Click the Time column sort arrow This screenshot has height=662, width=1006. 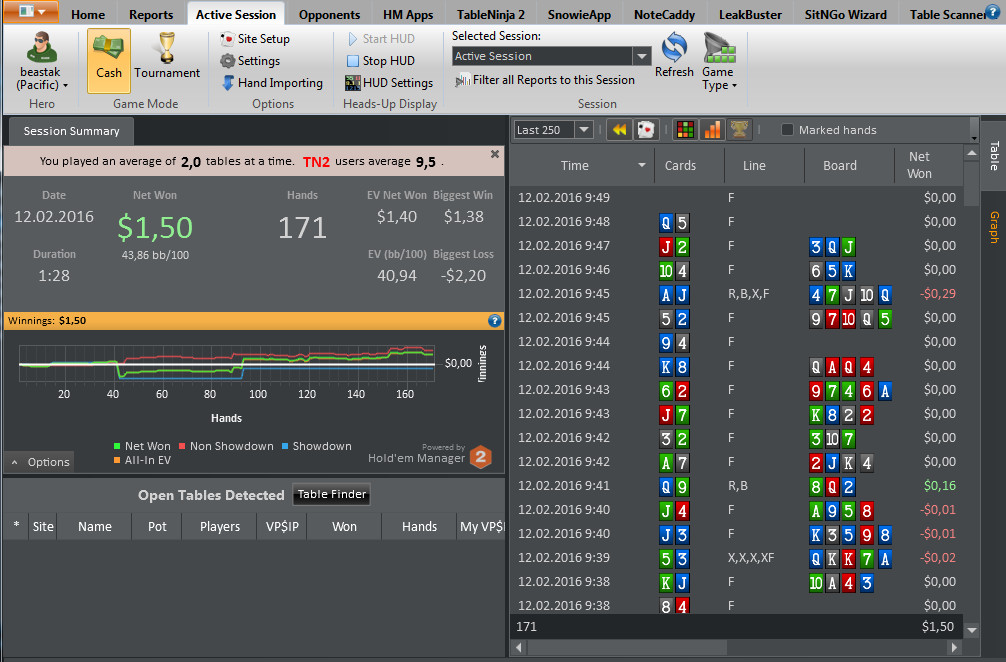(642, 166)
